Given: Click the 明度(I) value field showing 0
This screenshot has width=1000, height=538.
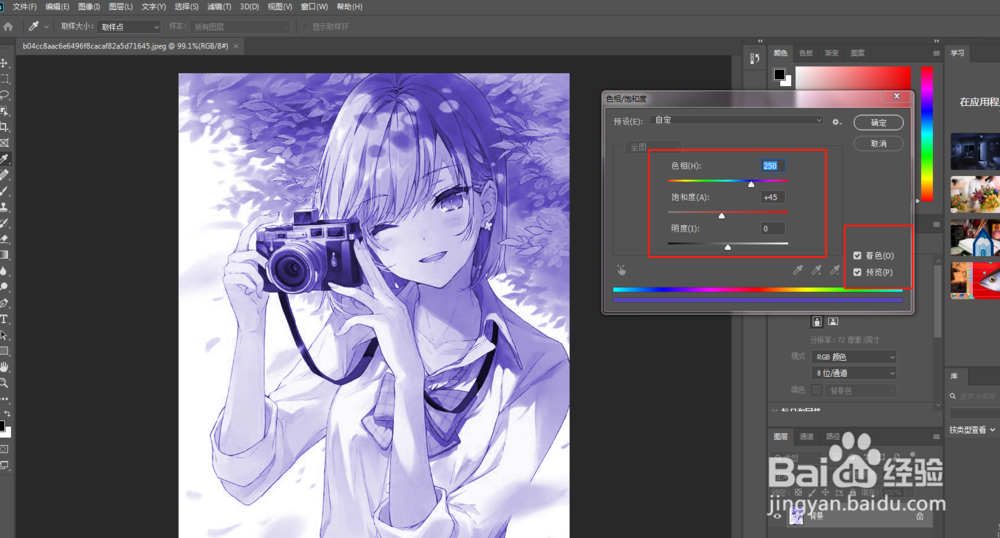Looking at the screenshot, I should (x=772, y=228).
